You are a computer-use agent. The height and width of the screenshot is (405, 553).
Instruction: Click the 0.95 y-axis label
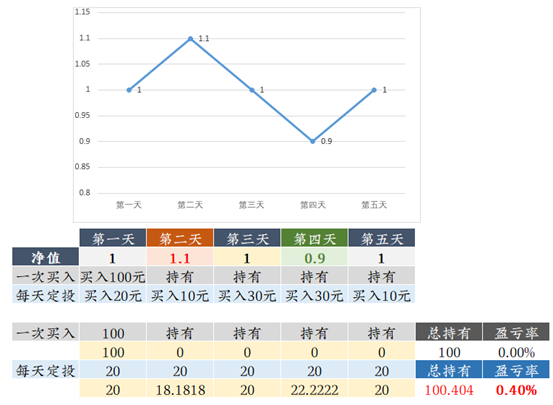coord(82,115)
